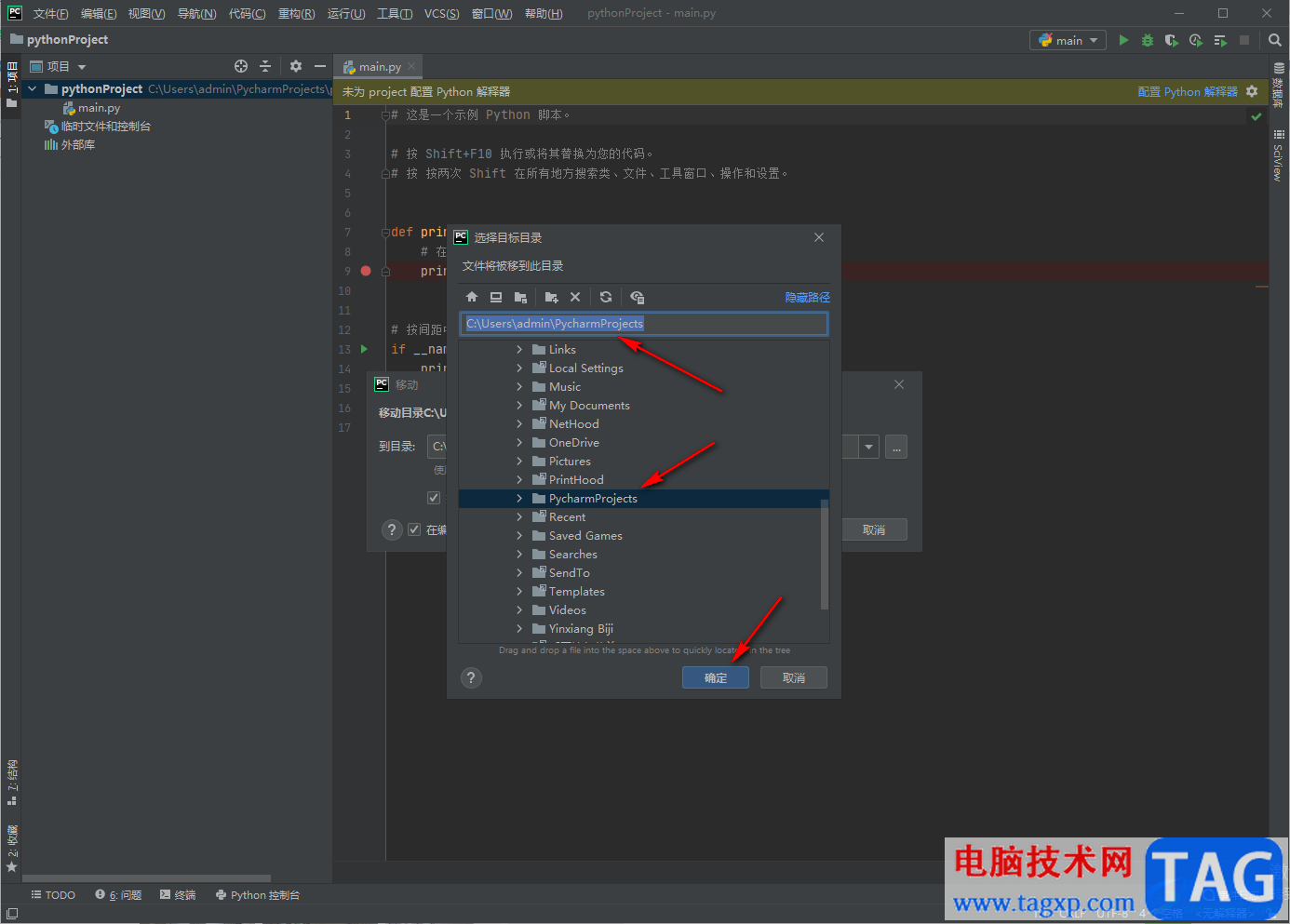Select the main.py editor tab
Screen dimensions: 1290x924
(x=380, y=67)
